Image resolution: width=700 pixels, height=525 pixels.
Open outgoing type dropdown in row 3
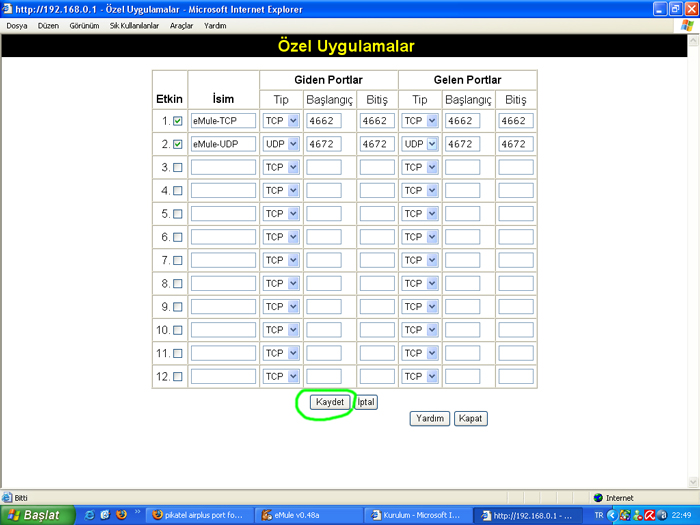pos(281,167)
